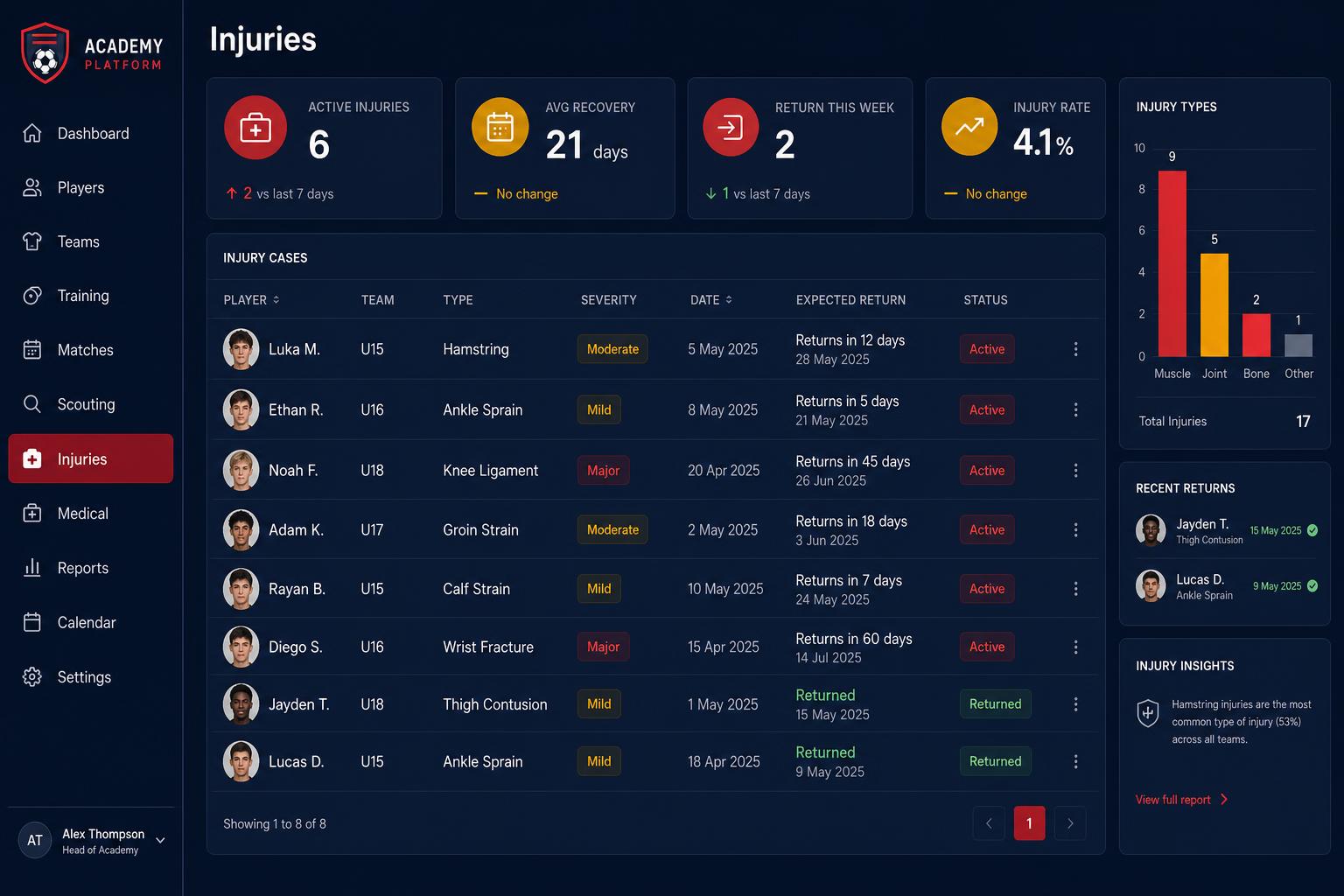Click green check beside 9 May 2025
The image size is (1344, 896).
pyautogui.click(x=1312, y=586)
